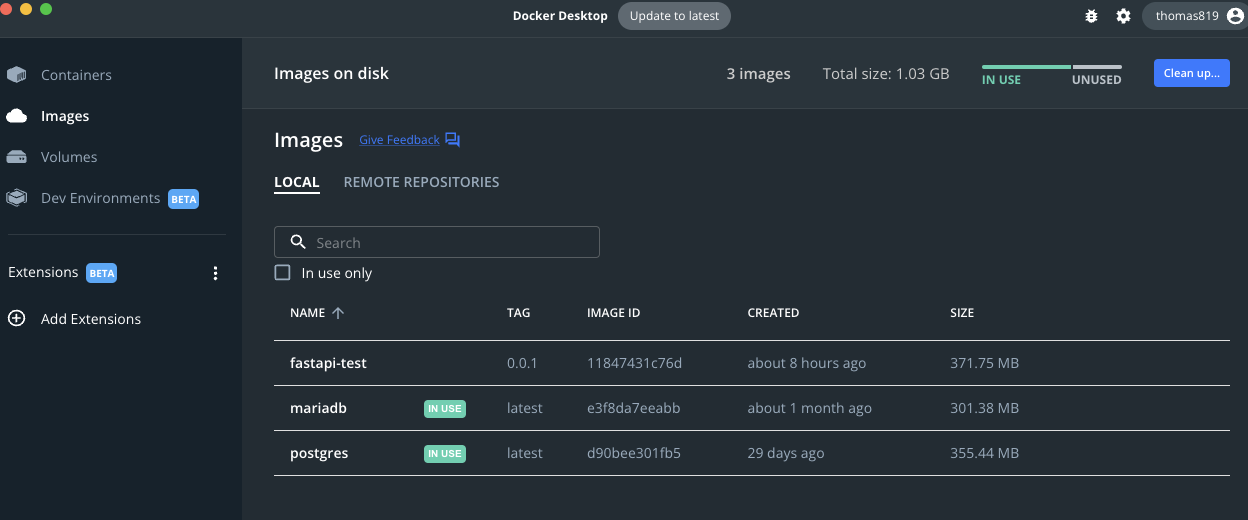Image resolution: width=1248 pixels, height=520 pixels.
Task: Switch to the REMOTE REPOSITORIES tab
Action: [x=421, y=182]
